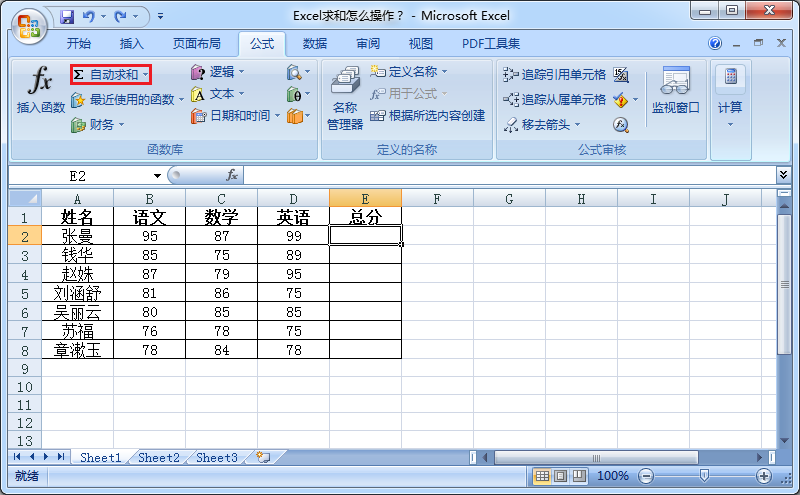Go to last sheet navigation arrow
The height and width of the screenshot is (495, 800).
pyautogui.click(x=61, y=457)
